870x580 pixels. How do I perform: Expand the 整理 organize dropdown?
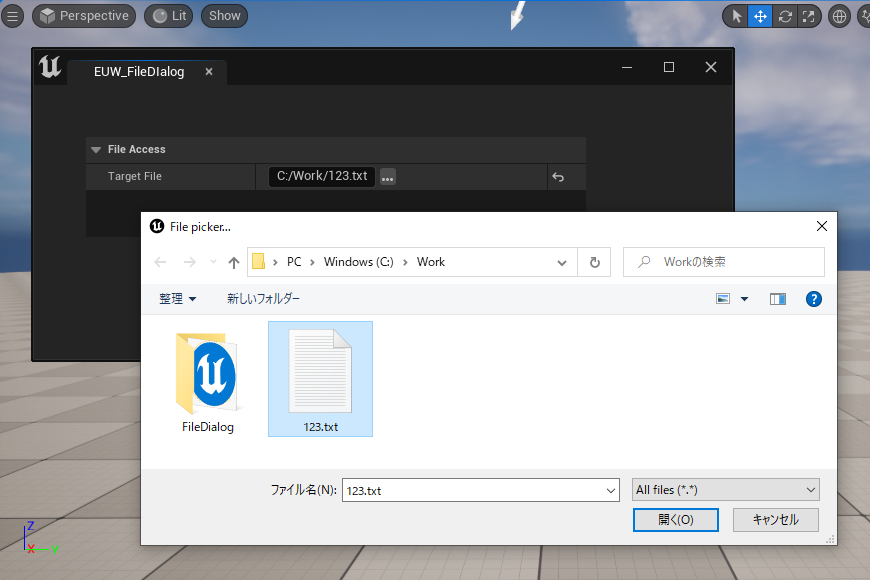[178, 298]
